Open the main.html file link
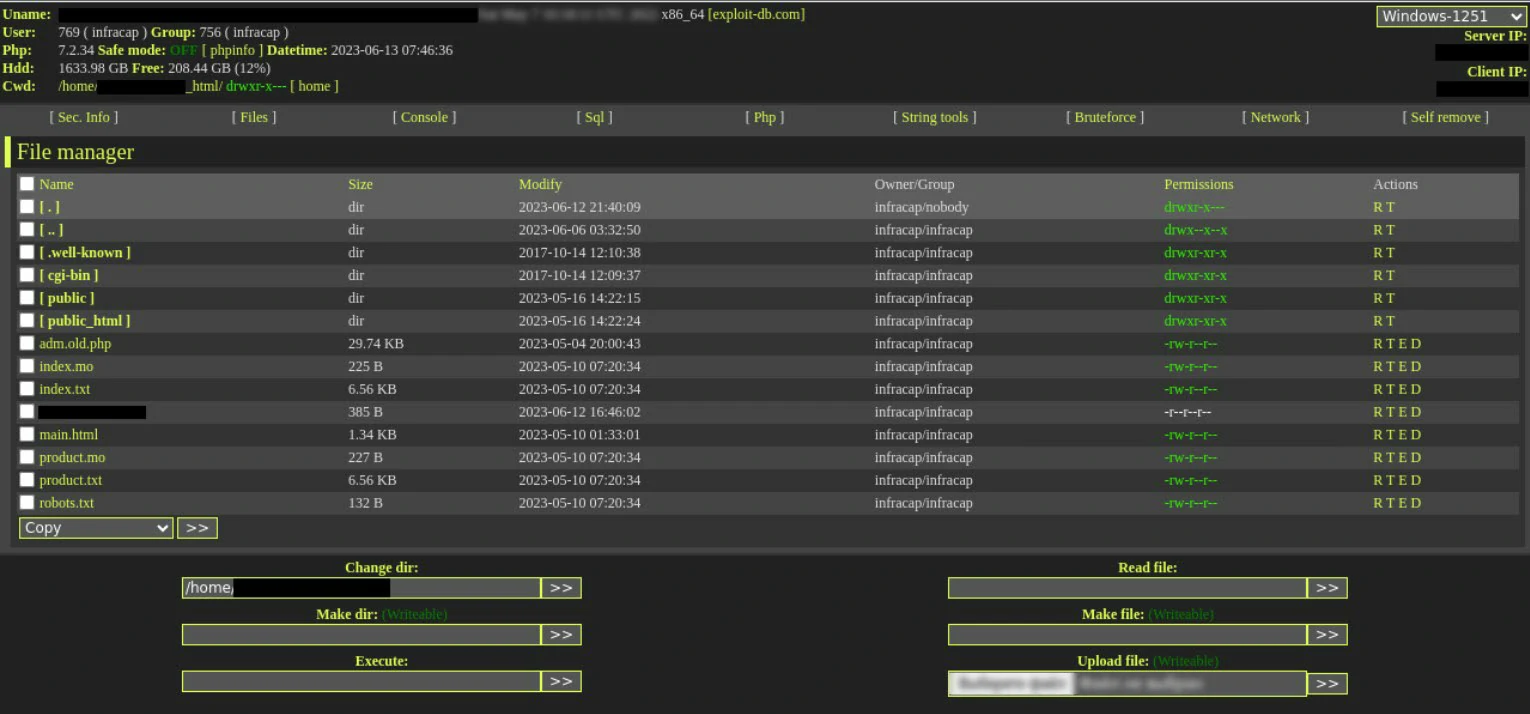The height and width of the screenshot is (714, 1530). pos(68,435)
